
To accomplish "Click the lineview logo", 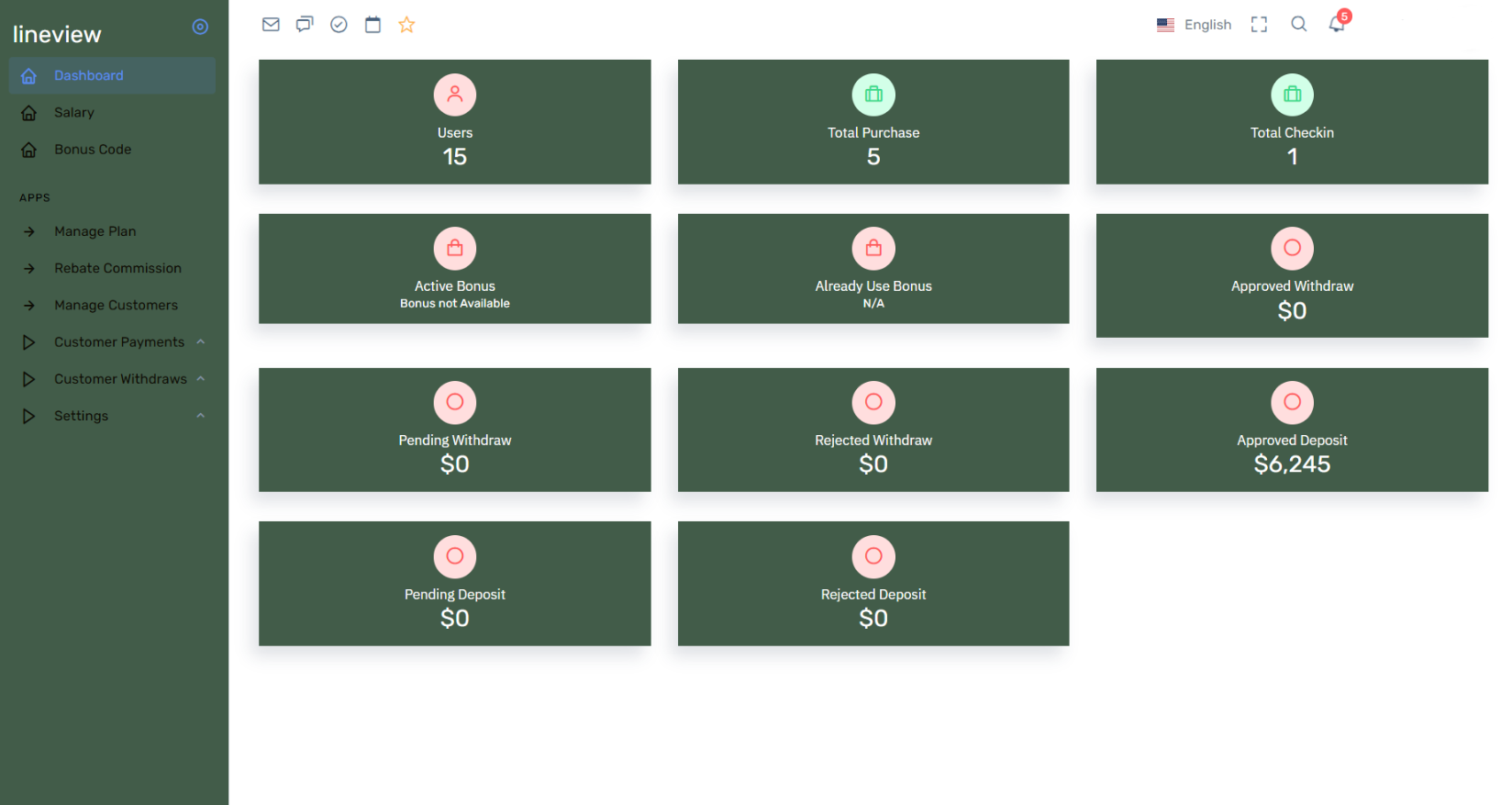I will pos(57,35).
